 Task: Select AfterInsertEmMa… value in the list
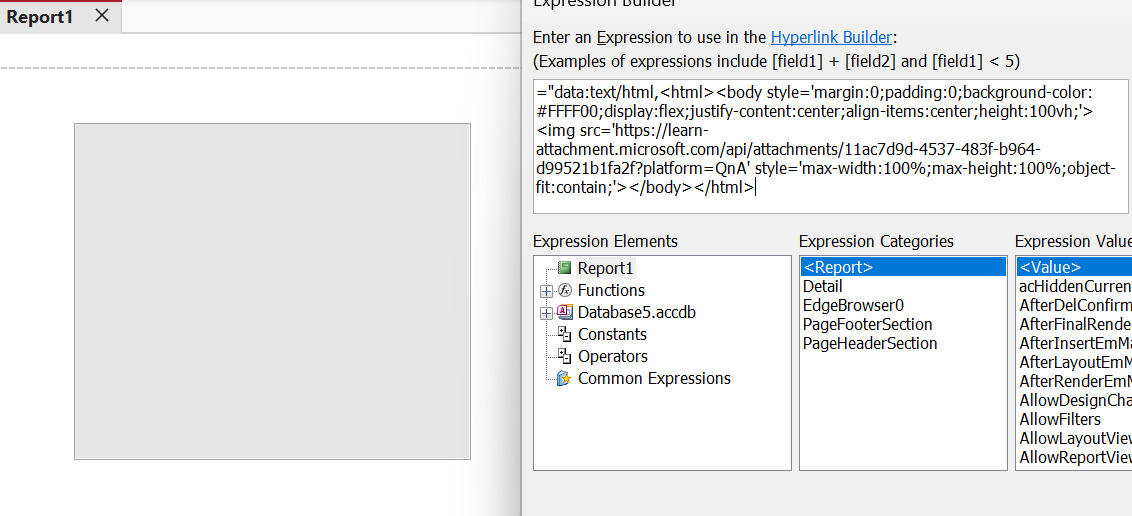pyautogui.click(x=1075, y=344)
